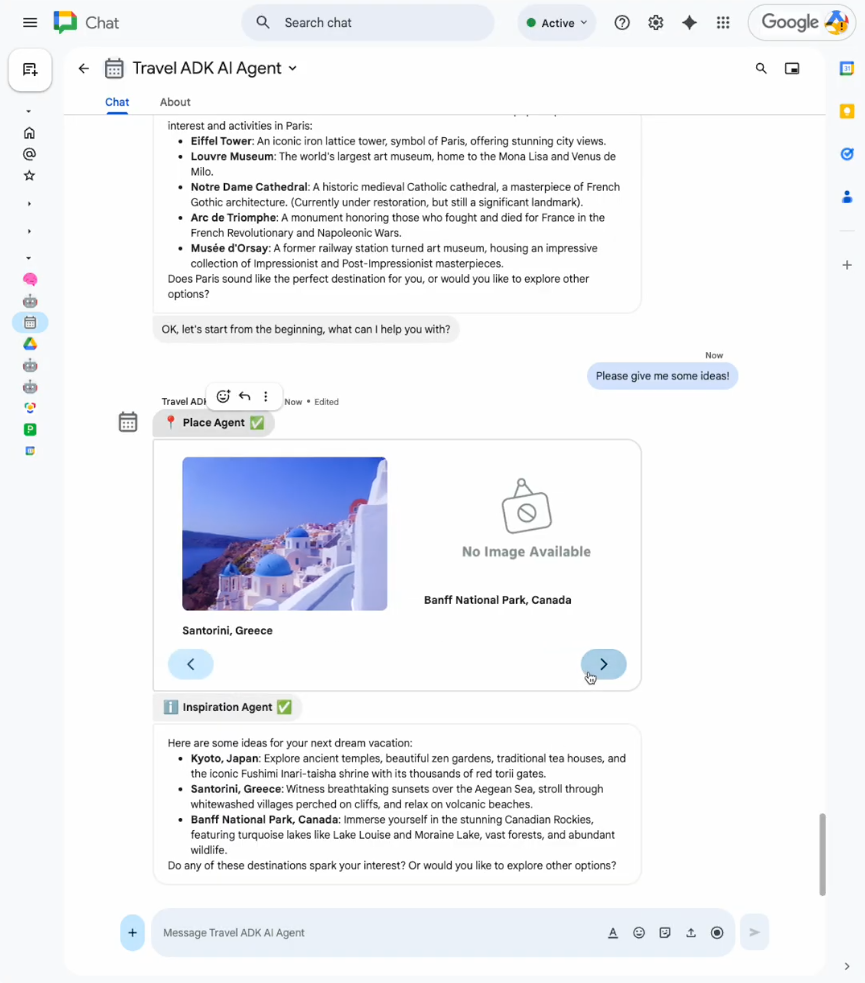Click the next arrow on the destination carousel
This screenshot has height=983, width=865.
click(x=603, y=664)
